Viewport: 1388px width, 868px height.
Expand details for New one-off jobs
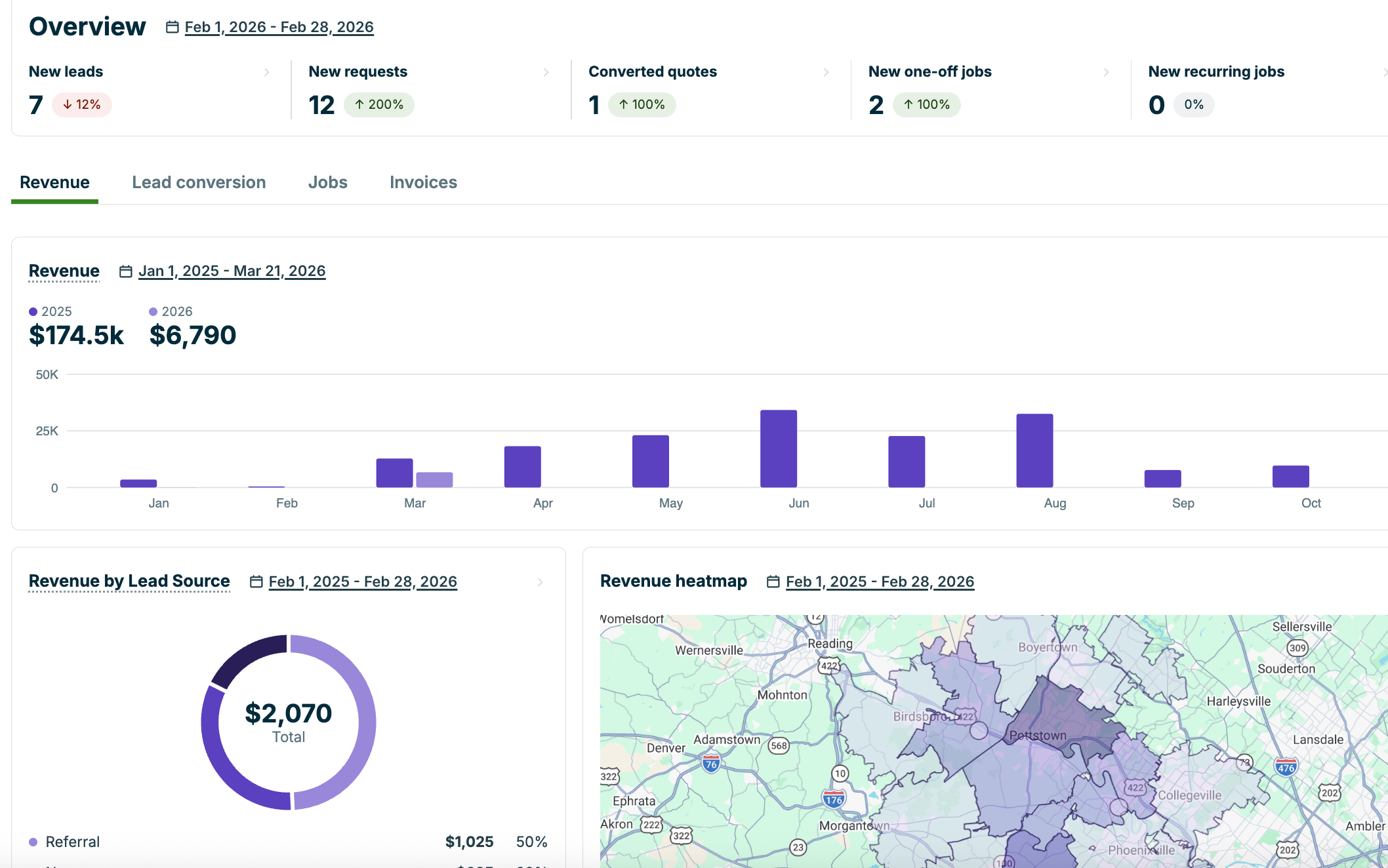pyautogui.click(x=1105, y=72)
